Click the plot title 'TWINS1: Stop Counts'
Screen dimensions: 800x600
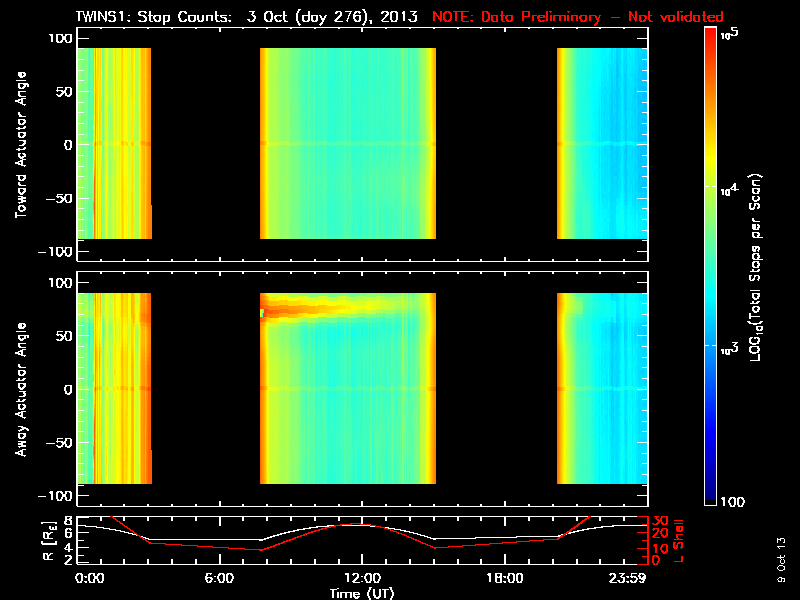click(x=154, y=17)
